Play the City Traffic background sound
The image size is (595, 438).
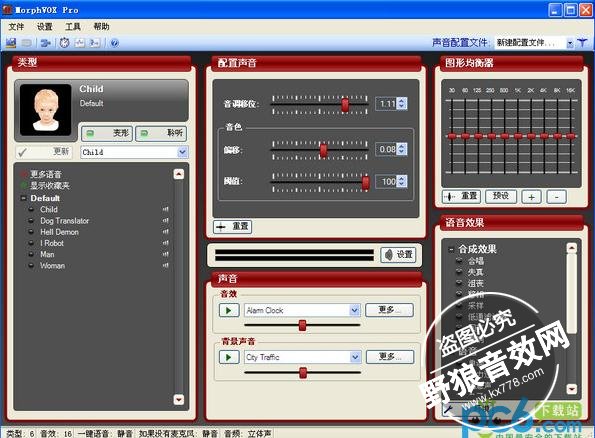(229, 357)
